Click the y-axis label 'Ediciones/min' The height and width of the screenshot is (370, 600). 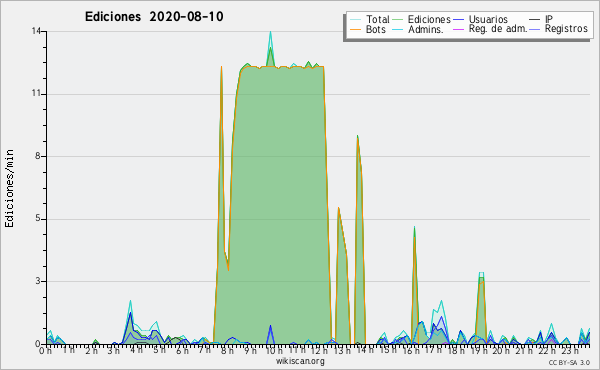(9, 188)
